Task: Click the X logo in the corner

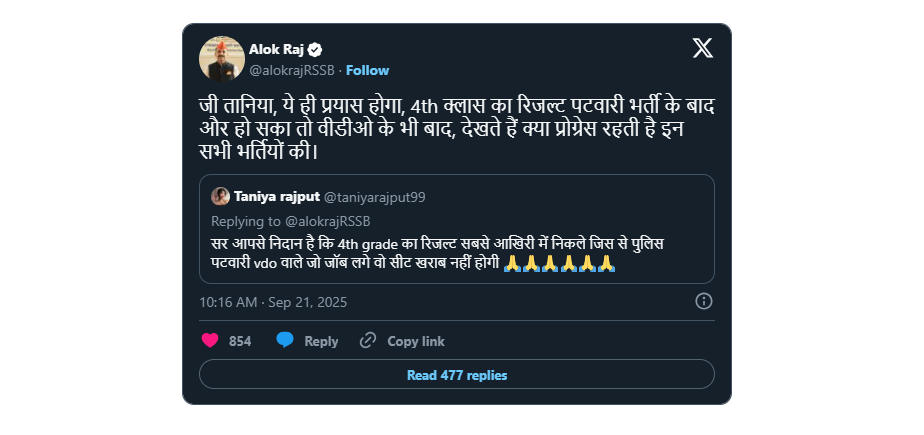Action: (x=702, y=48)
